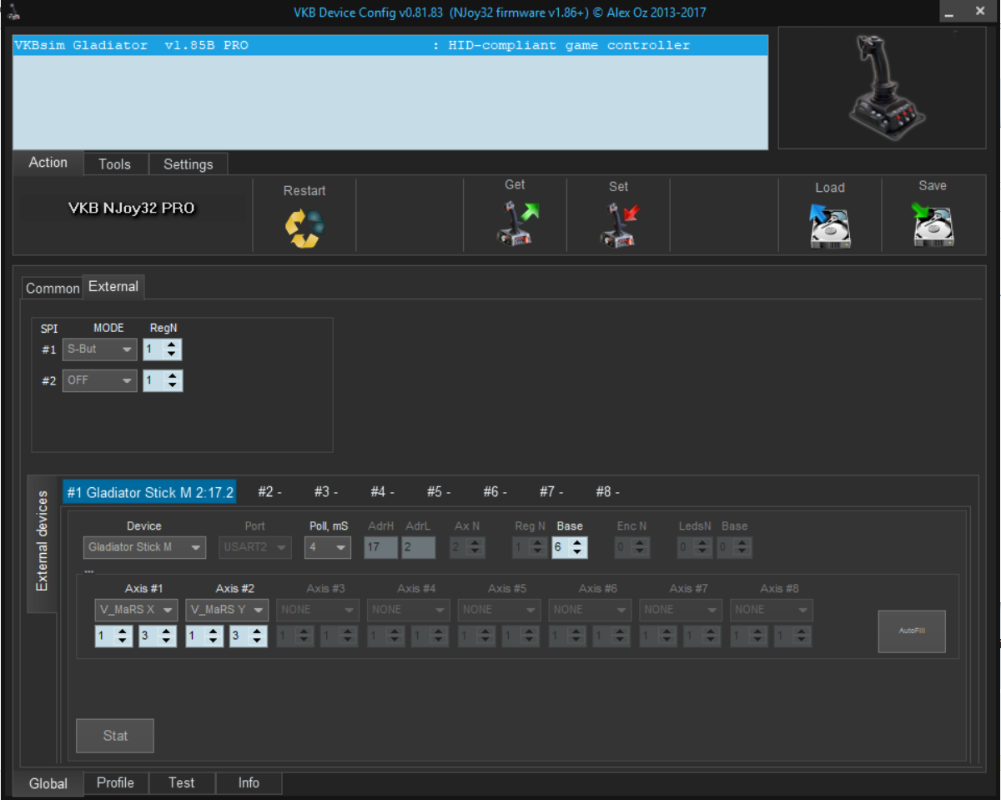Switch to the External tab
This screenshot has height=800, width=1001.
[x=113, y=287]
